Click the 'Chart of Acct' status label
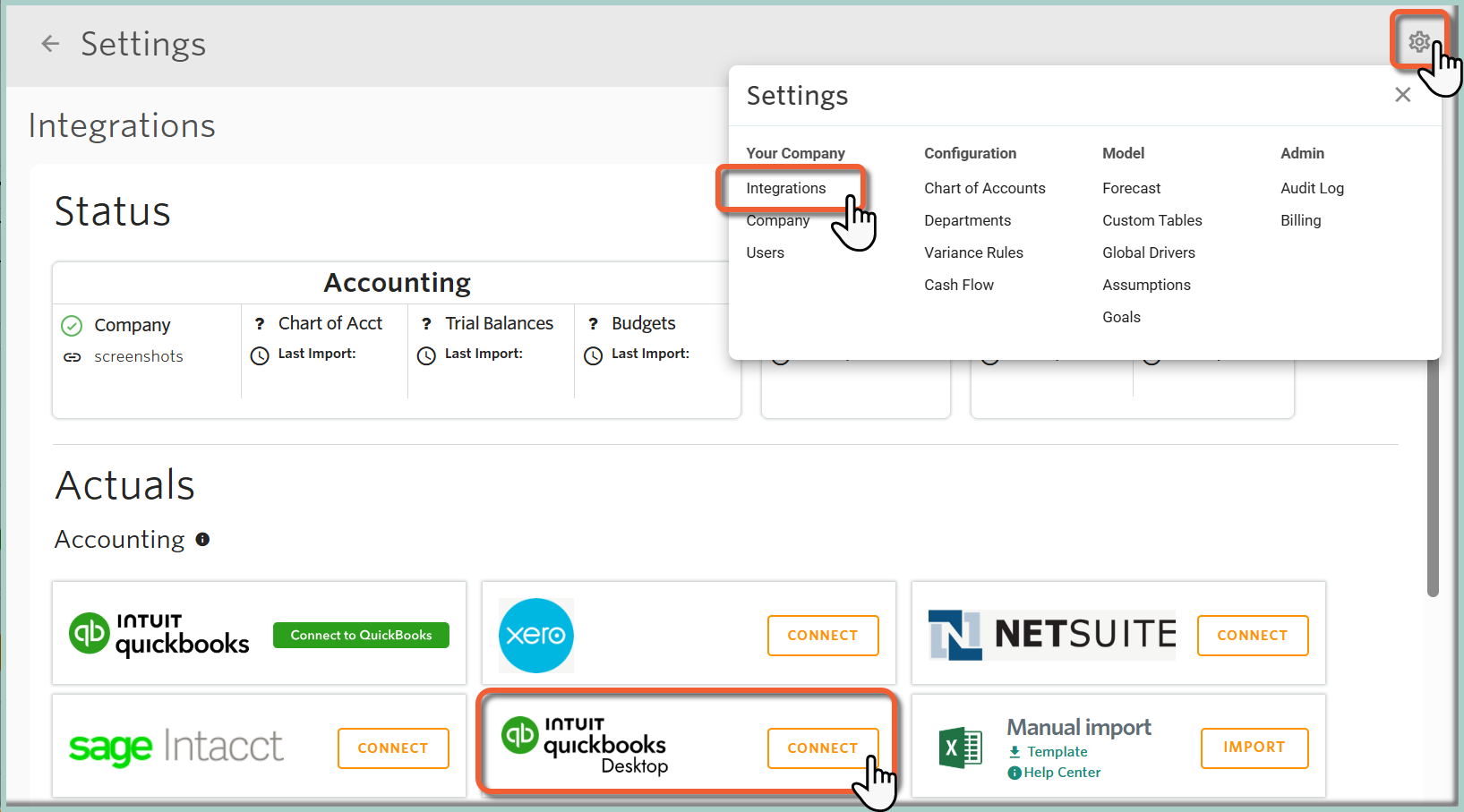 click(330, 323)
